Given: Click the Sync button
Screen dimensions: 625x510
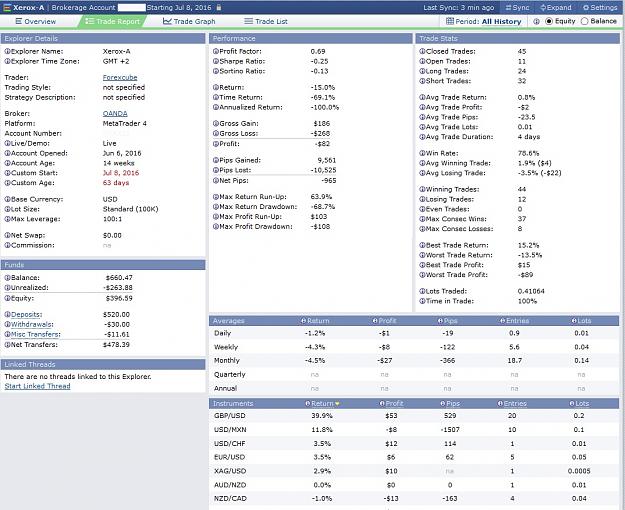Looking at the screenshot, I should click(x=517, y=8).
